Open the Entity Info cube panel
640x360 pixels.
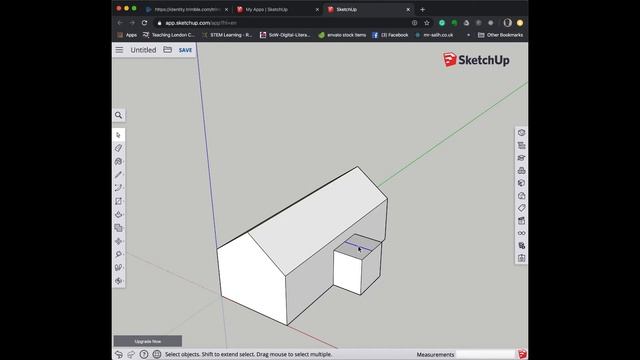tap(521, 133)
